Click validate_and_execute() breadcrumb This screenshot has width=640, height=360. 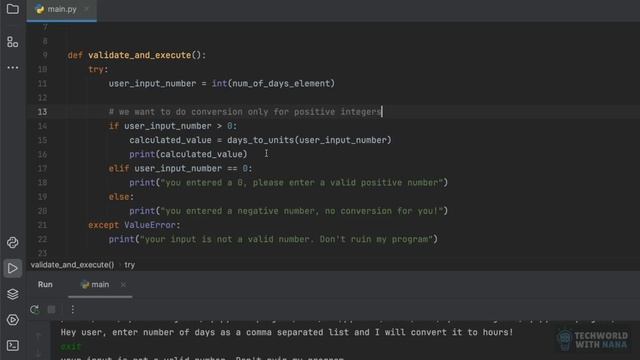(x=72, y=265)
